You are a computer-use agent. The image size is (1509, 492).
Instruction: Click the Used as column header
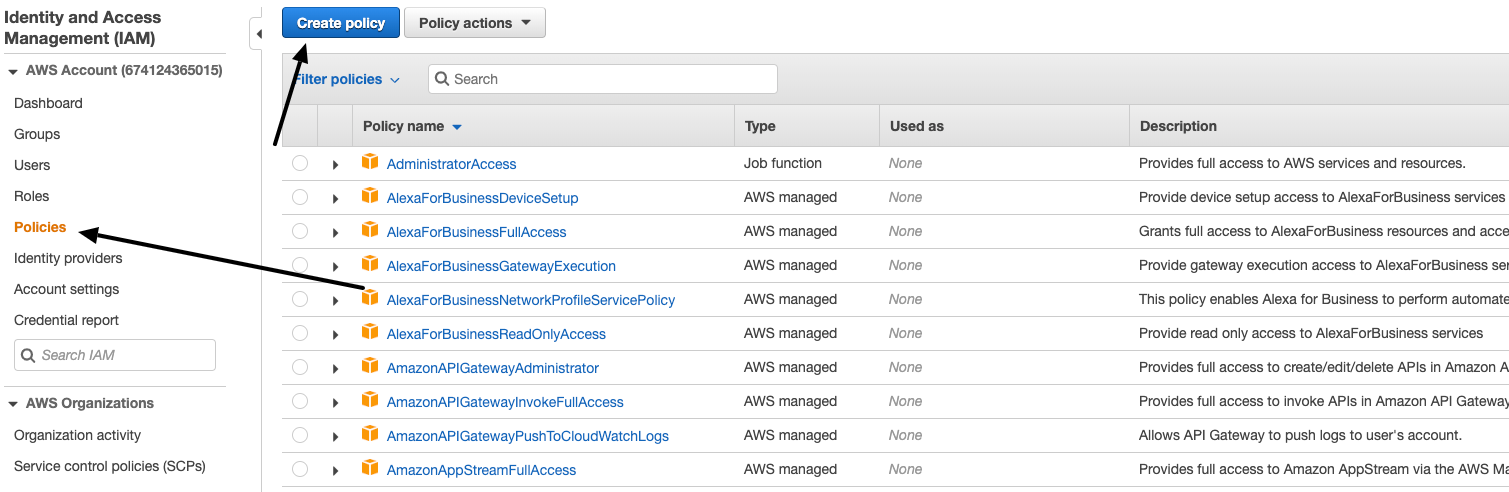coord(917,126)
